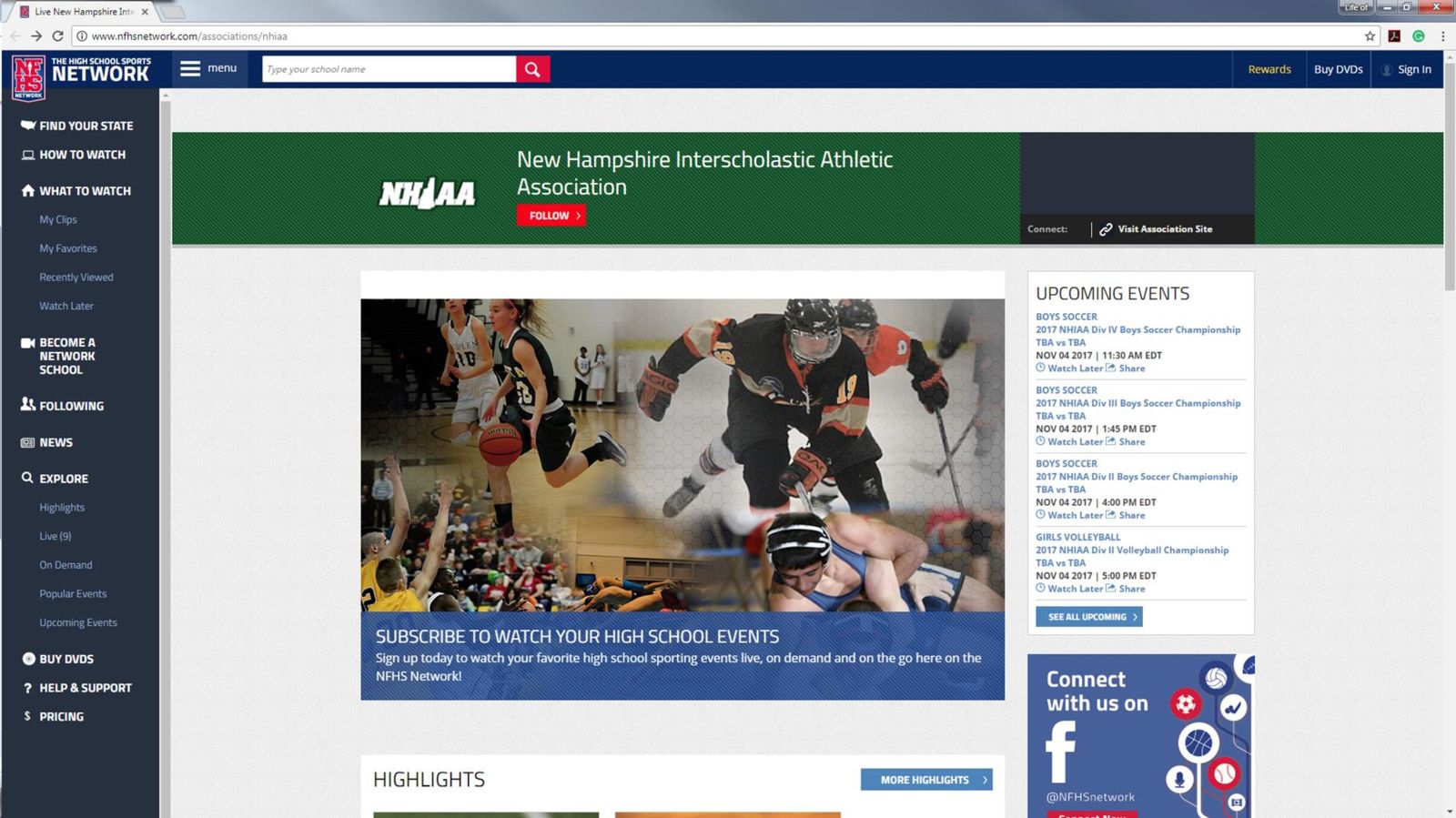Click the Facebook logo in Connect banner
1456x818 pixels.
(x=1060, y=752)
